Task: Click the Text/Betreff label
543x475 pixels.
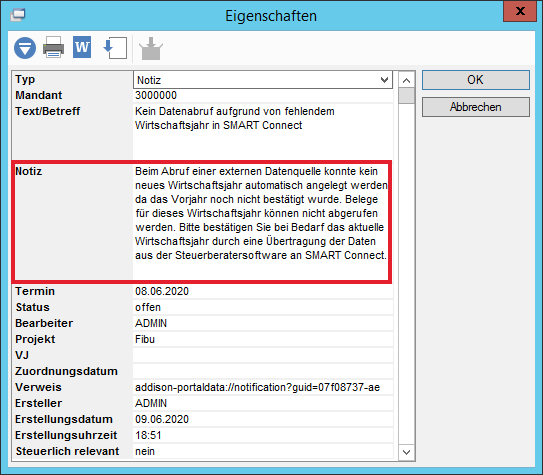Action: tap(47, 111)
